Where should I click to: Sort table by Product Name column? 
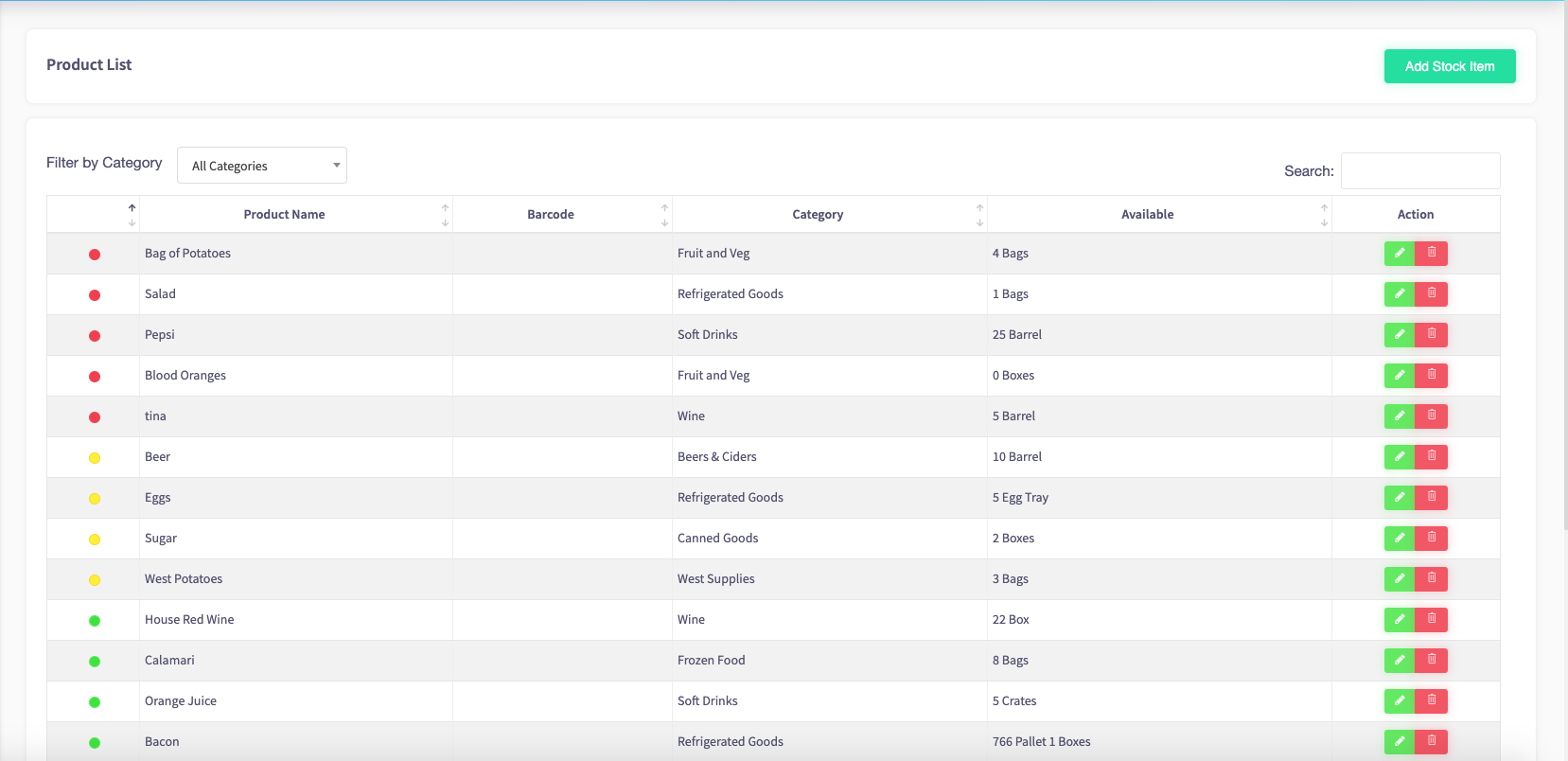tap(296, 215)
